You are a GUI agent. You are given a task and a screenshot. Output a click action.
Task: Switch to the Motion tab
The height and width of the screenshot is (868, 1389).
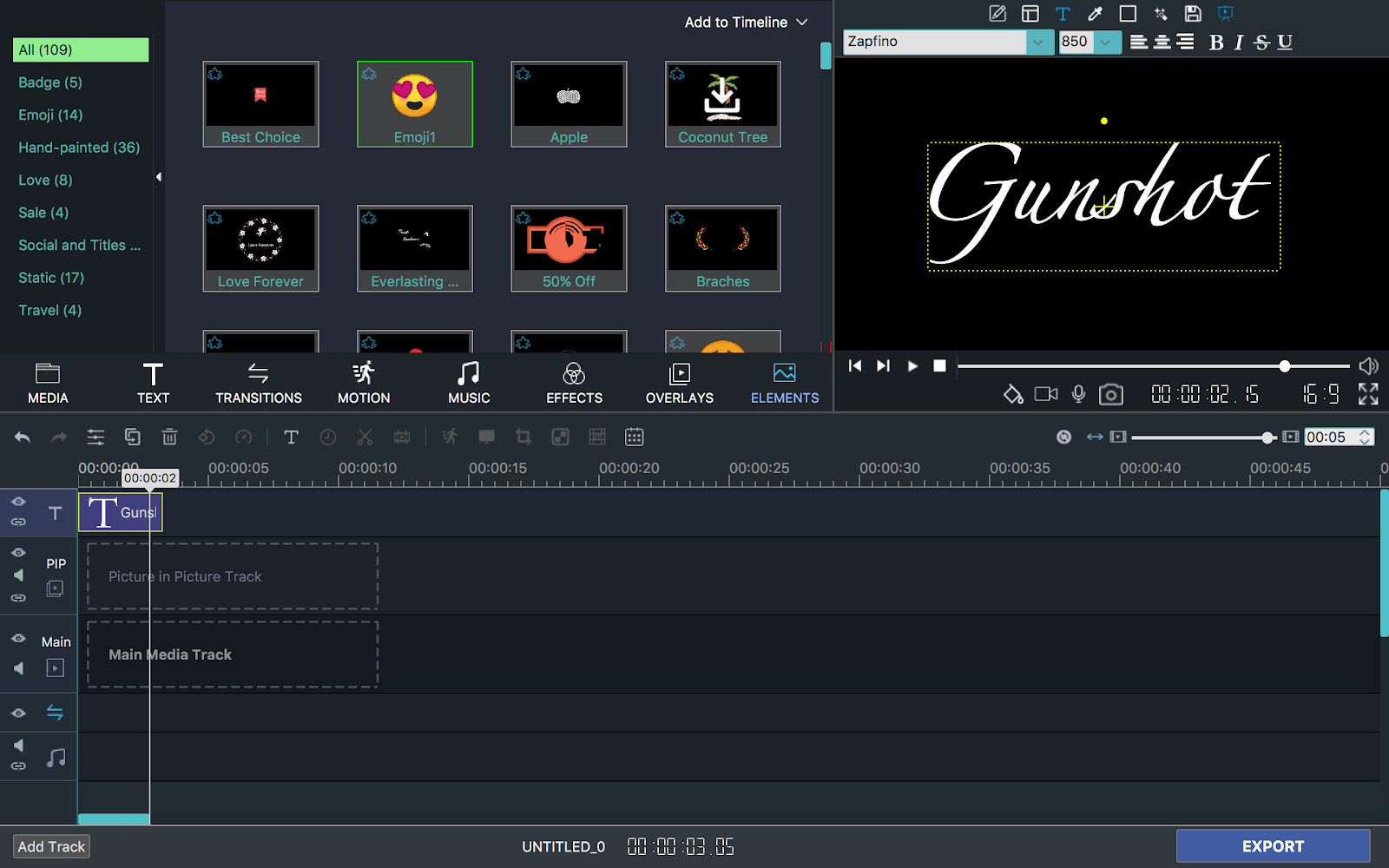point(364,383)
